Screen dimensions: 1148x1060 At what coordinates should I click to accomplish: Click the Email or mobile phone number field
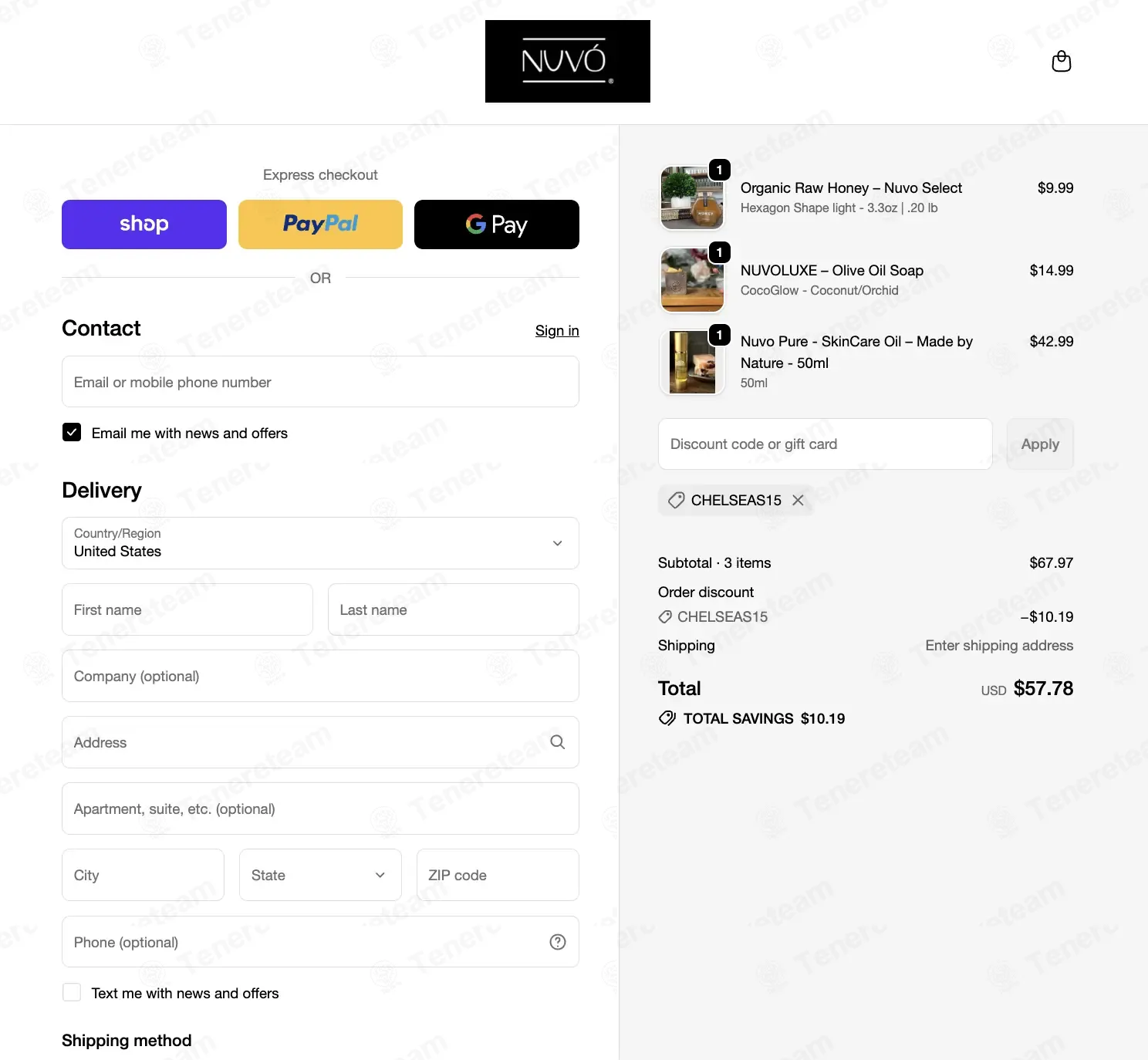point(320,382)
